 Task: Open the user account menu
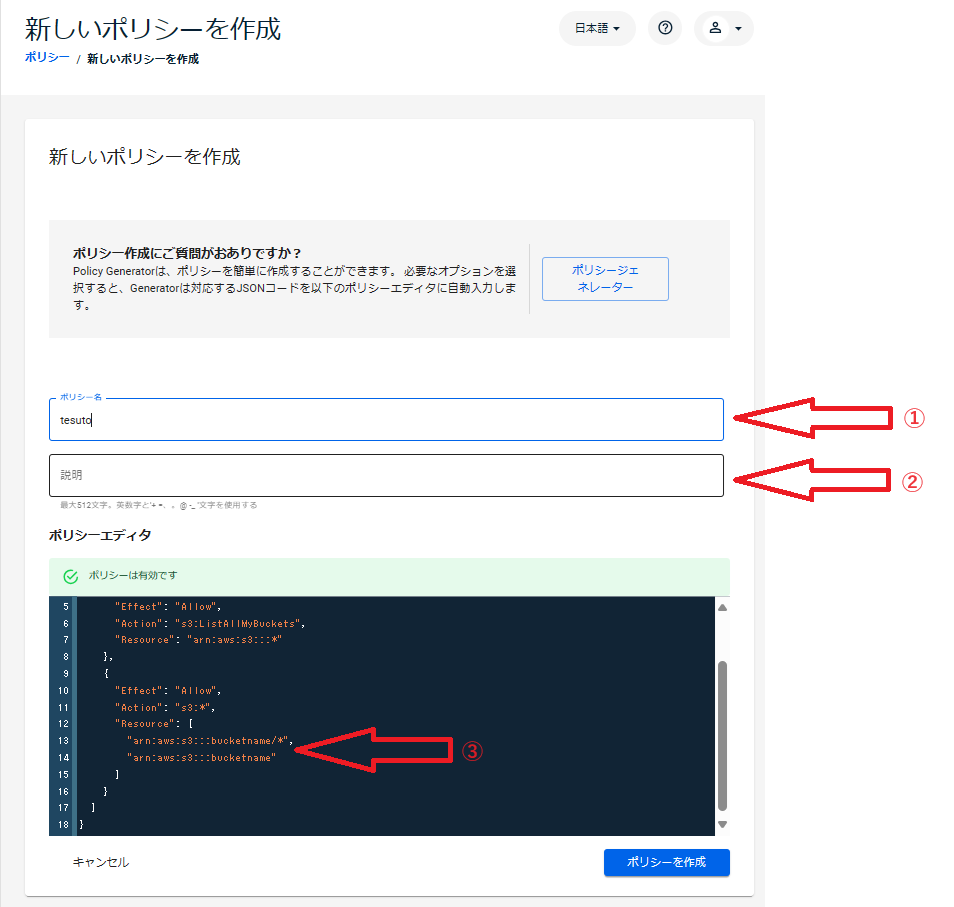point(723,28)
